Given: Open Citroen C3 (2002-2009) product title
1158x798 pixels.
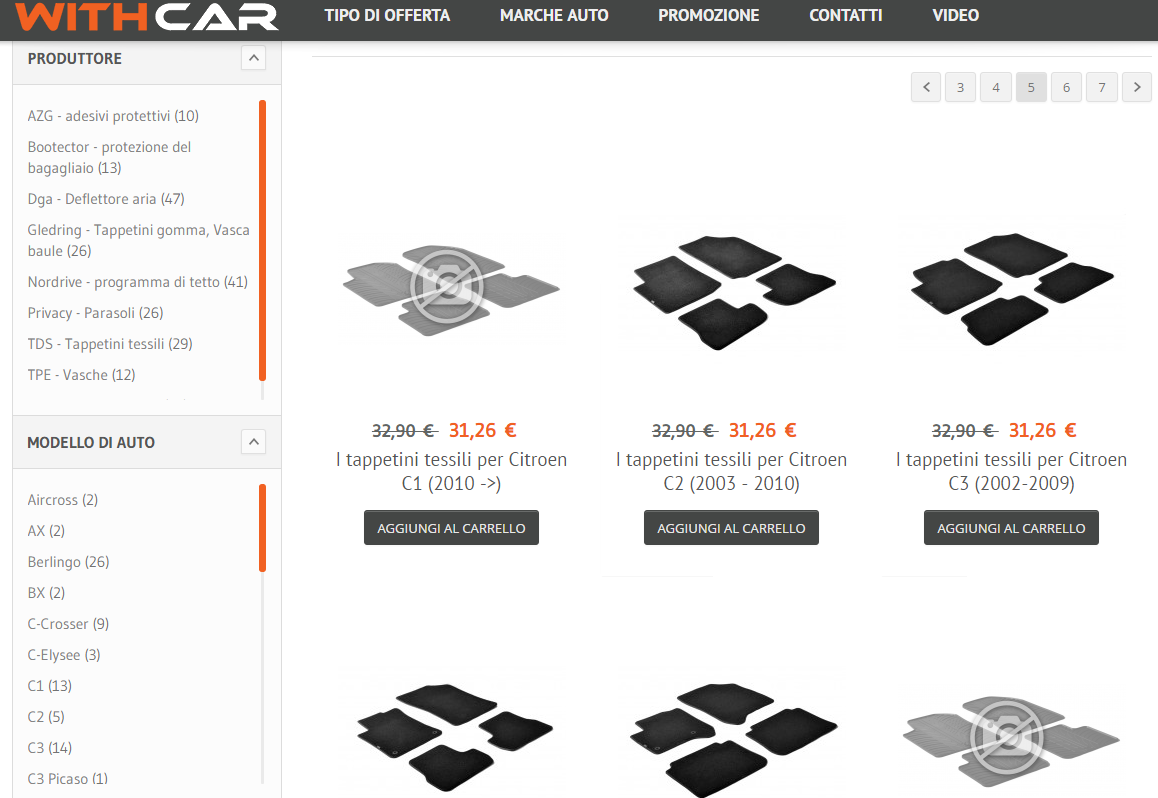Looking at the screenshot, I should point(1011,471).
